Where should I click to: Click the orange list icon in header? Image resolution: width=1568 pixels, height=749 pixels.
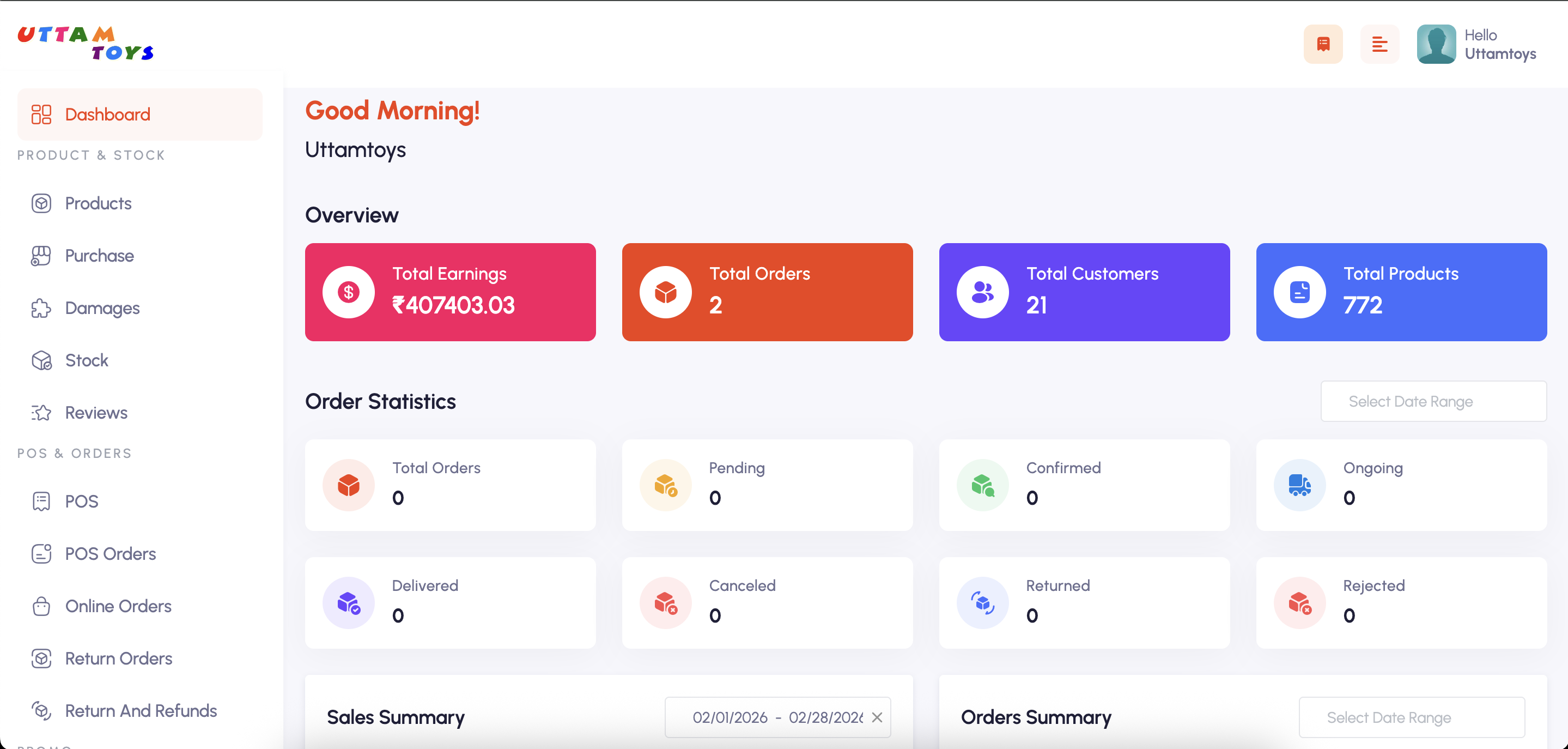(1379, 43)
